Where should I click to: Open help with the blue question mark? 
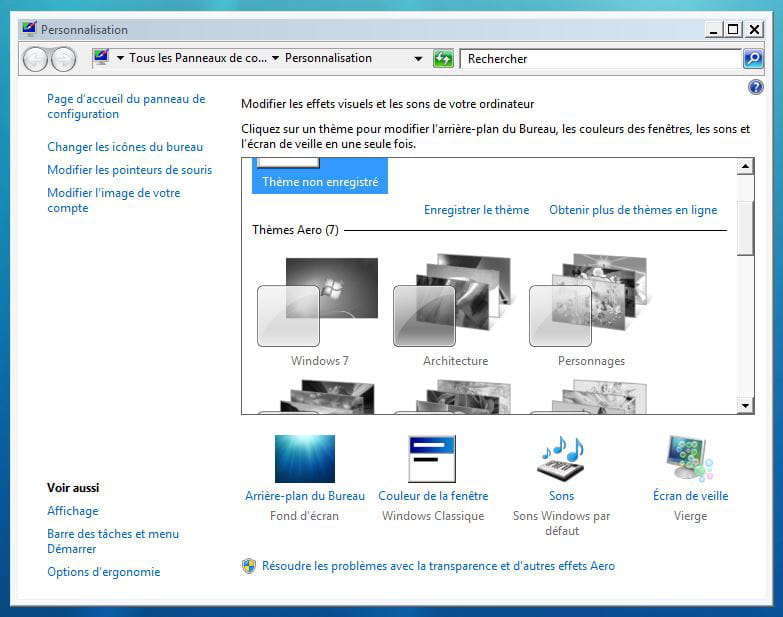(x=756, y=87)
